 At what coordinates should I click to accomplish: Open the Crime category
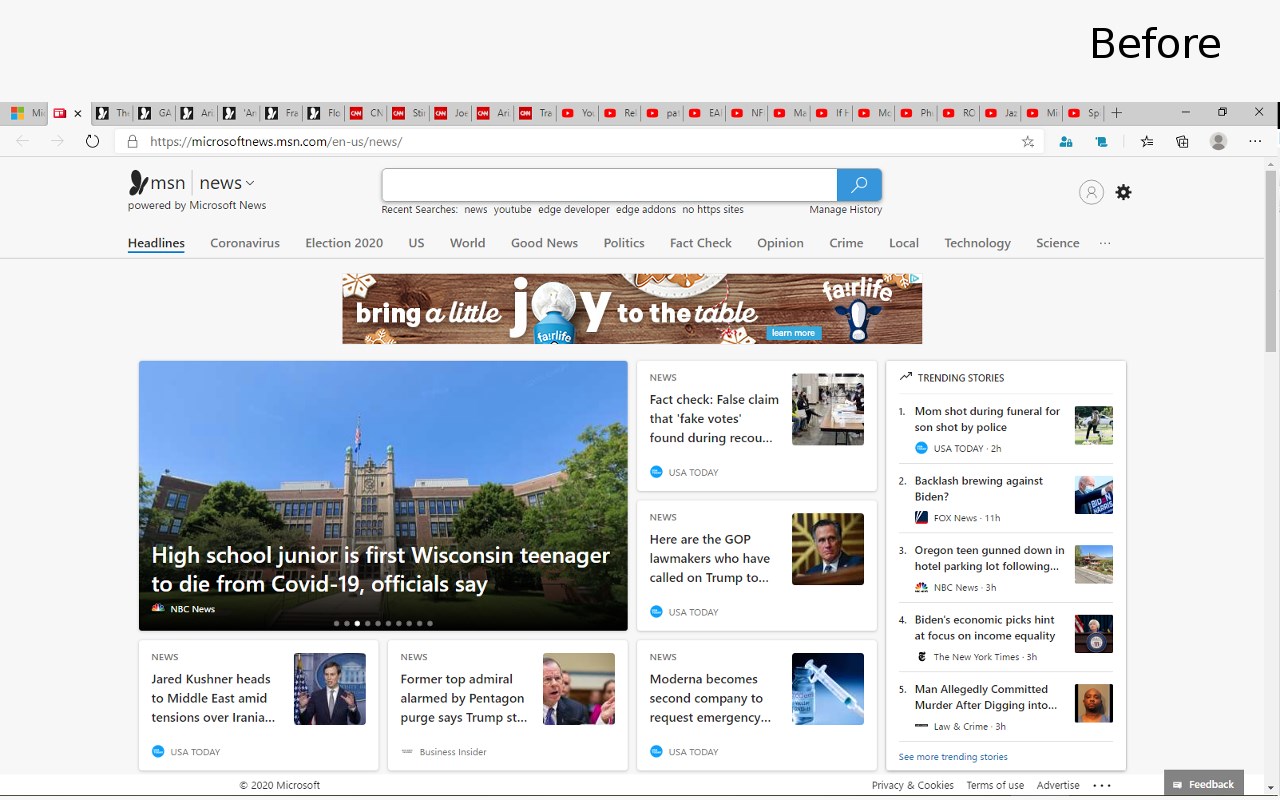(x=846, y=243)
